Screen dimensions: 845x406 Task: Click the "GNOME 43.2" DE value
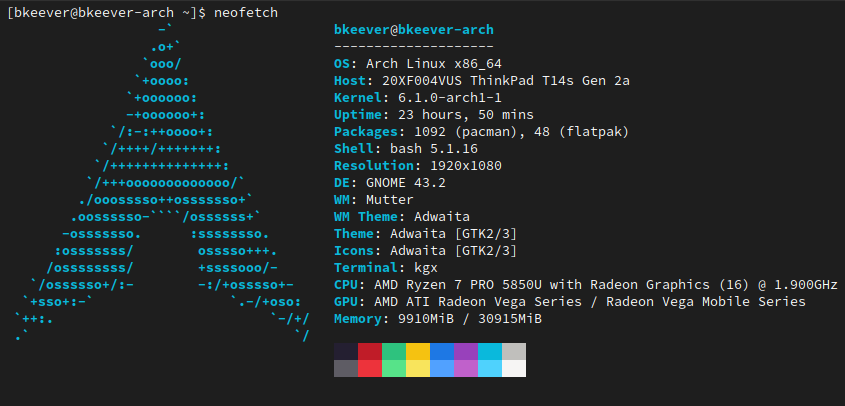[x=406, y=183]
